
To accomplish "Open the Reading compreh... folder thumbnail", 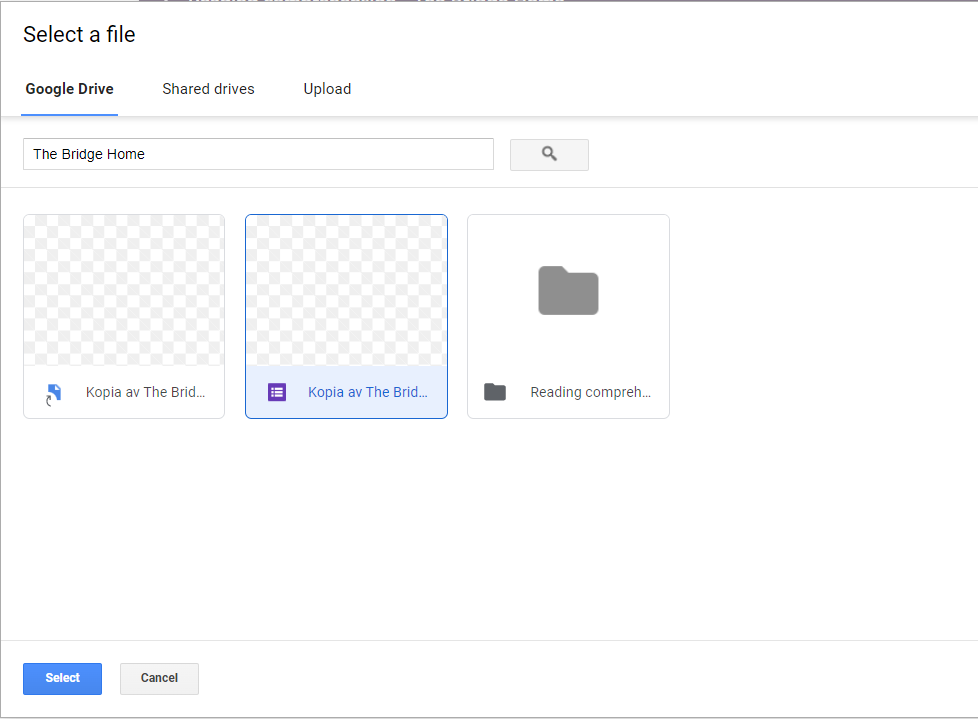I will 568,290.
